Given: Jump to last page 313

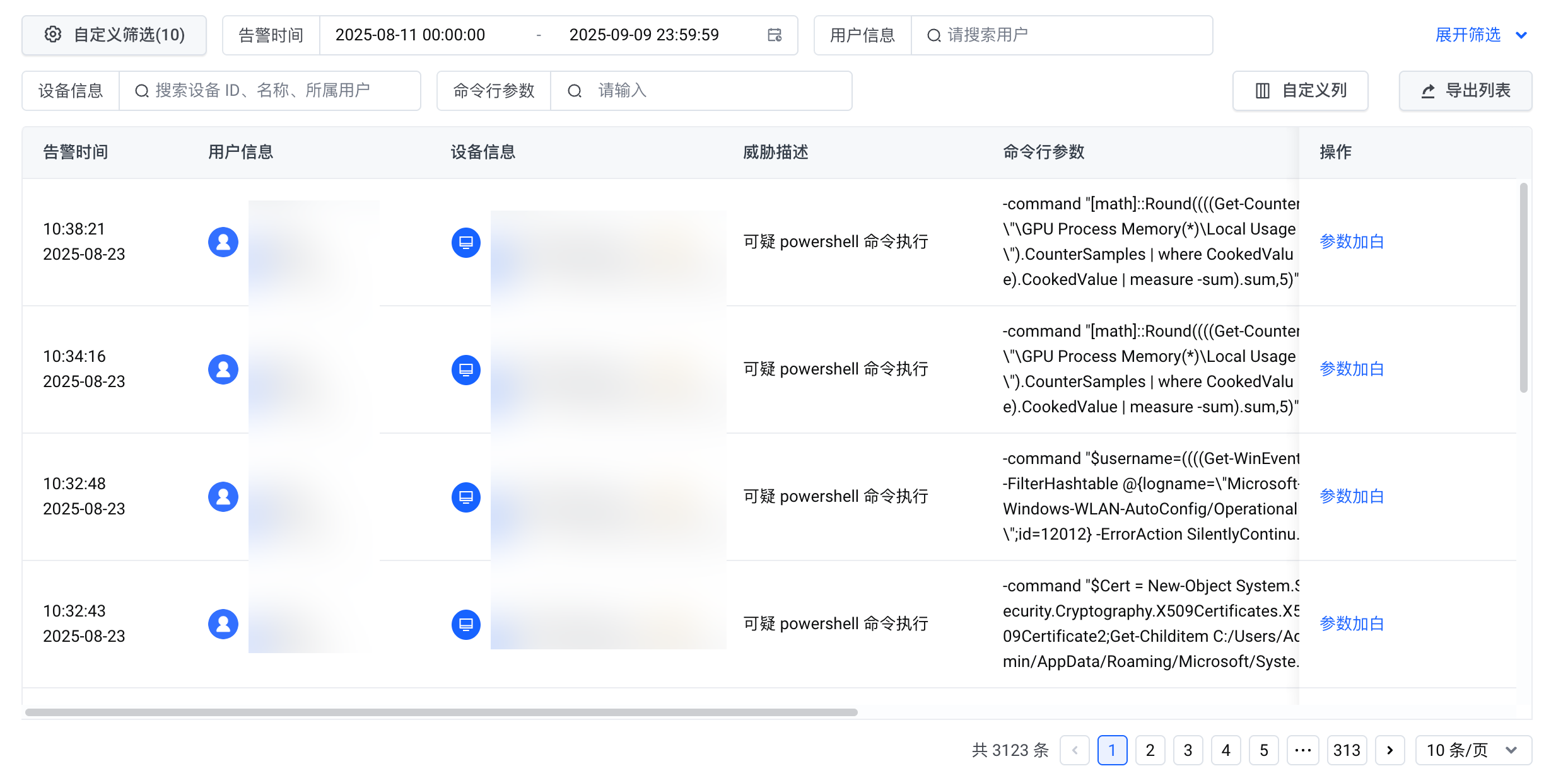Looking at the screenshot, I should pos(1347,750).
